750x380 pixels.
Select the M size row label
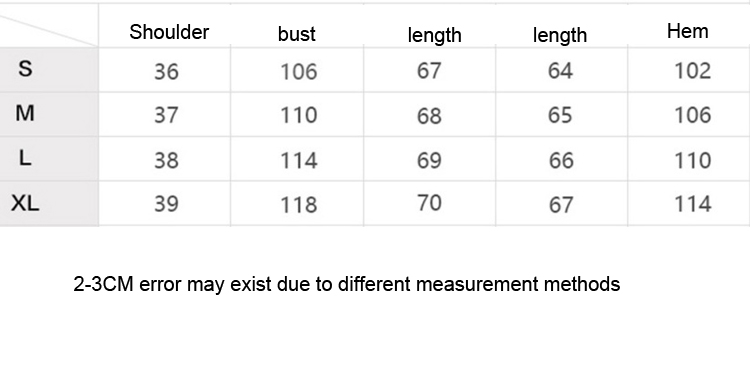(25, 113)
